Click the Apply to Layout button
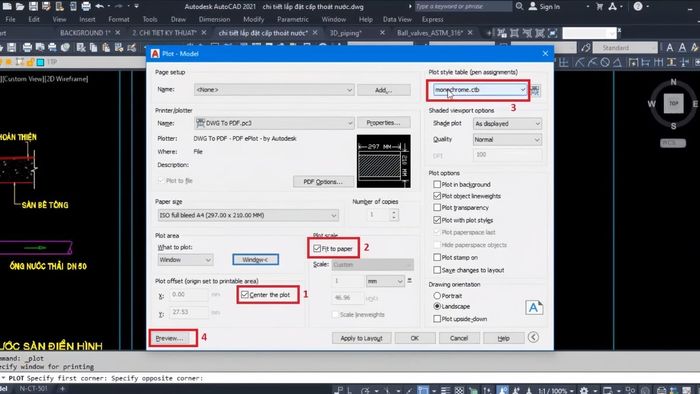The height and width of the screenshot is (394, 700). [x=361, y=338]
